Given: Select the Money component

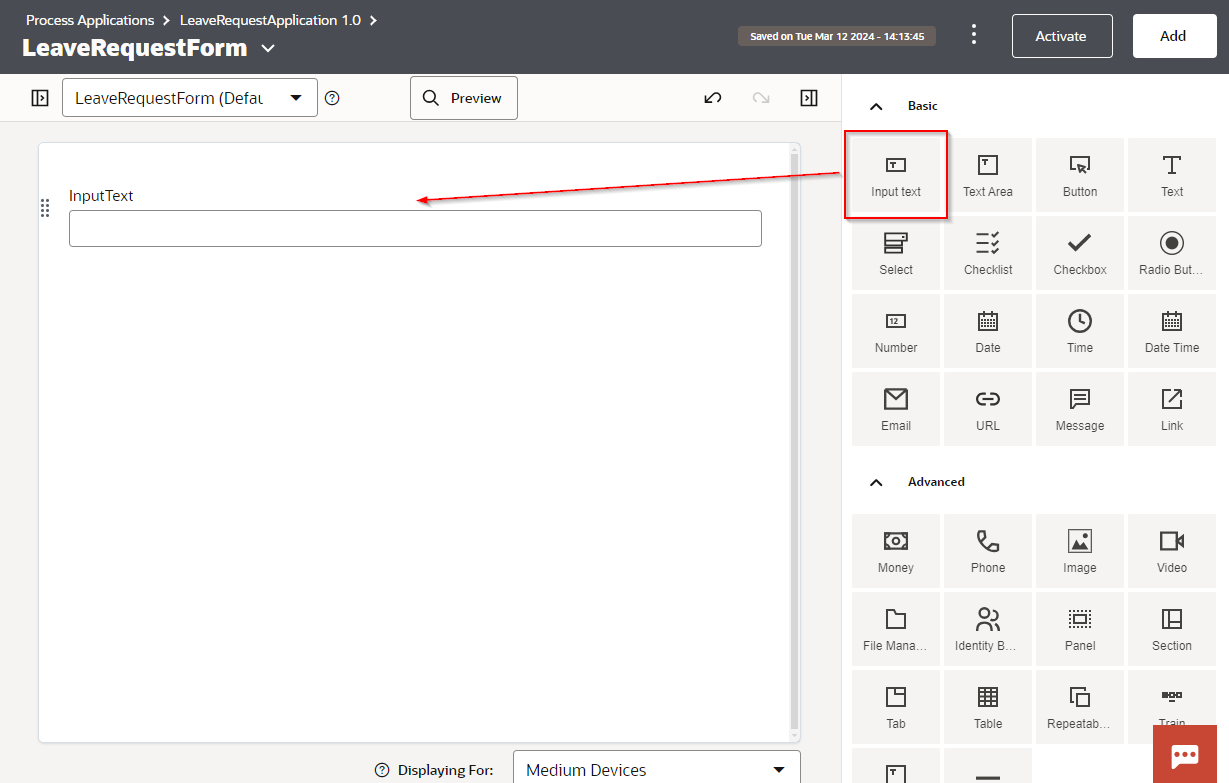Looking at the screenshot, I should point(895,552).
